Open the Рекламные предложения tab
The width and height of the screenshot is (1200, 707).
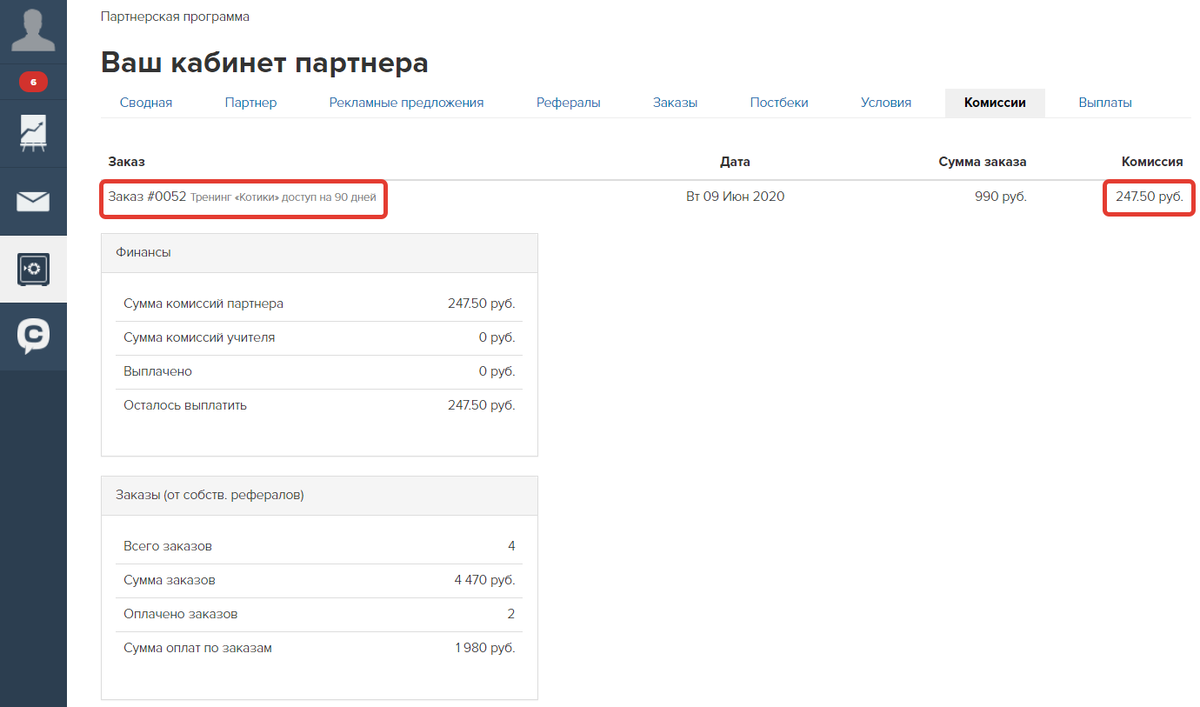tap(406, 102)
